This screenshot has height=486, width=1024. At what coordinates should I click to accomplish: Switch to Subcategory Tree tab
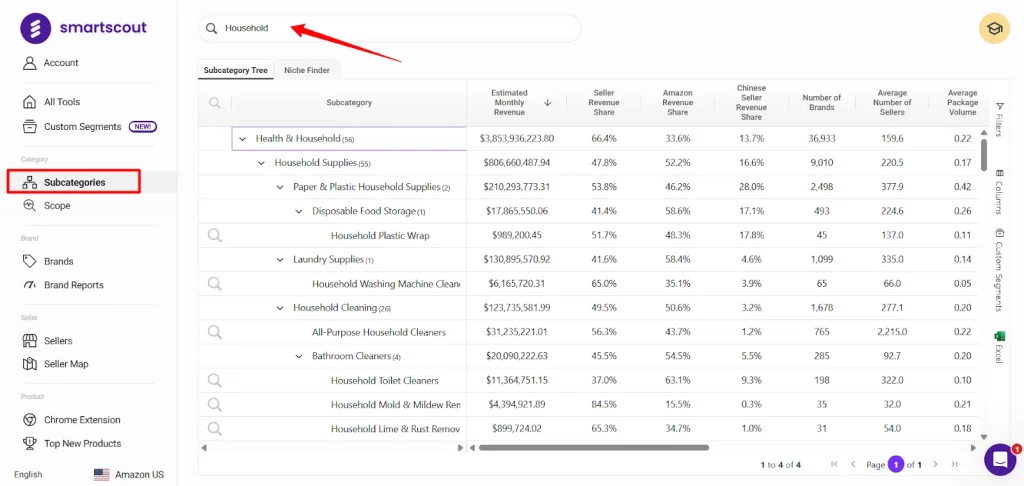(236, 70)
